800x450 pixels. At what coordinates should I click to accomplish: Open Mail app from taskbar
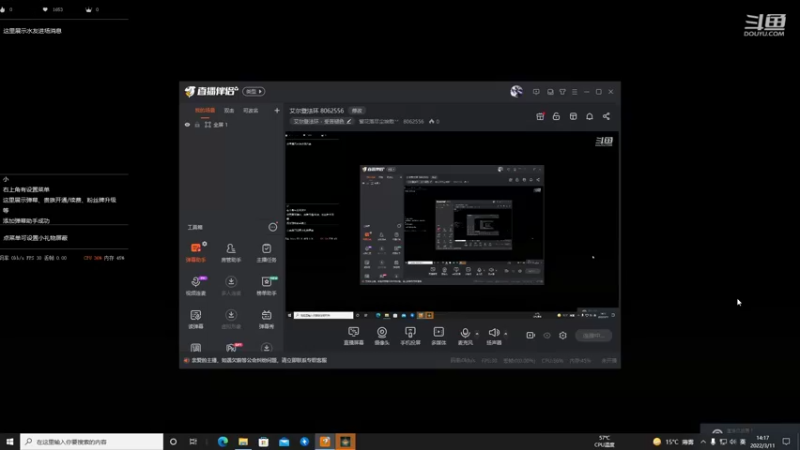pyautogui.click(x=284, y=441)
